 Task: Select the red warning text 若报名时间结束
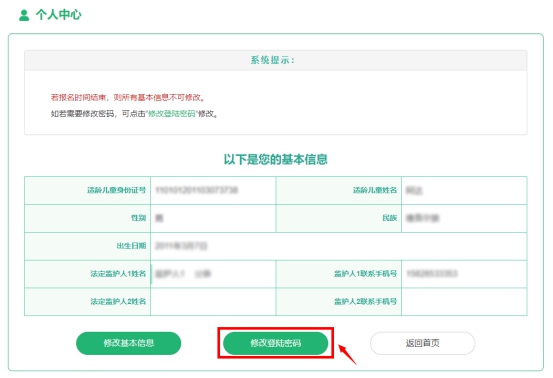(127, 97)
